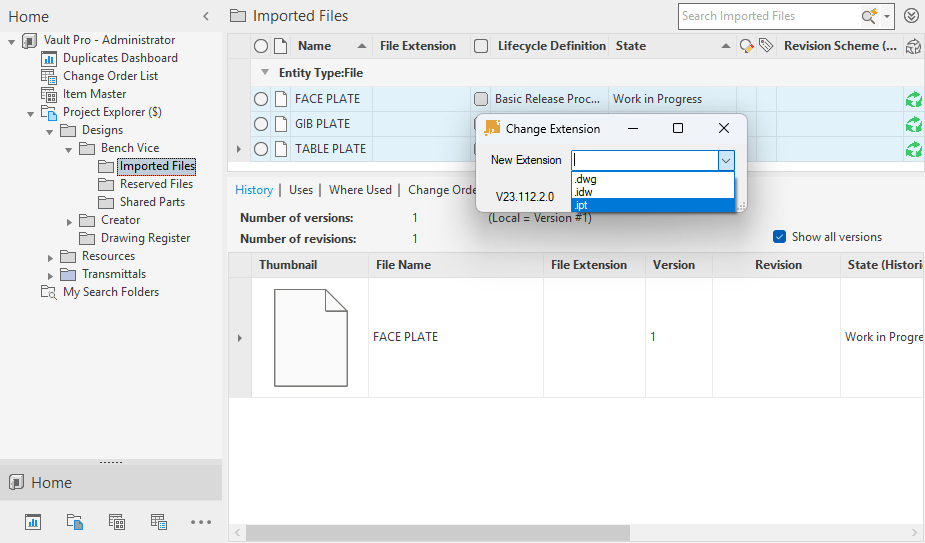Viewport: 925px width, 543px height.
Task: Show more navigation options ellipsis
Action: (x=201, y=522)
